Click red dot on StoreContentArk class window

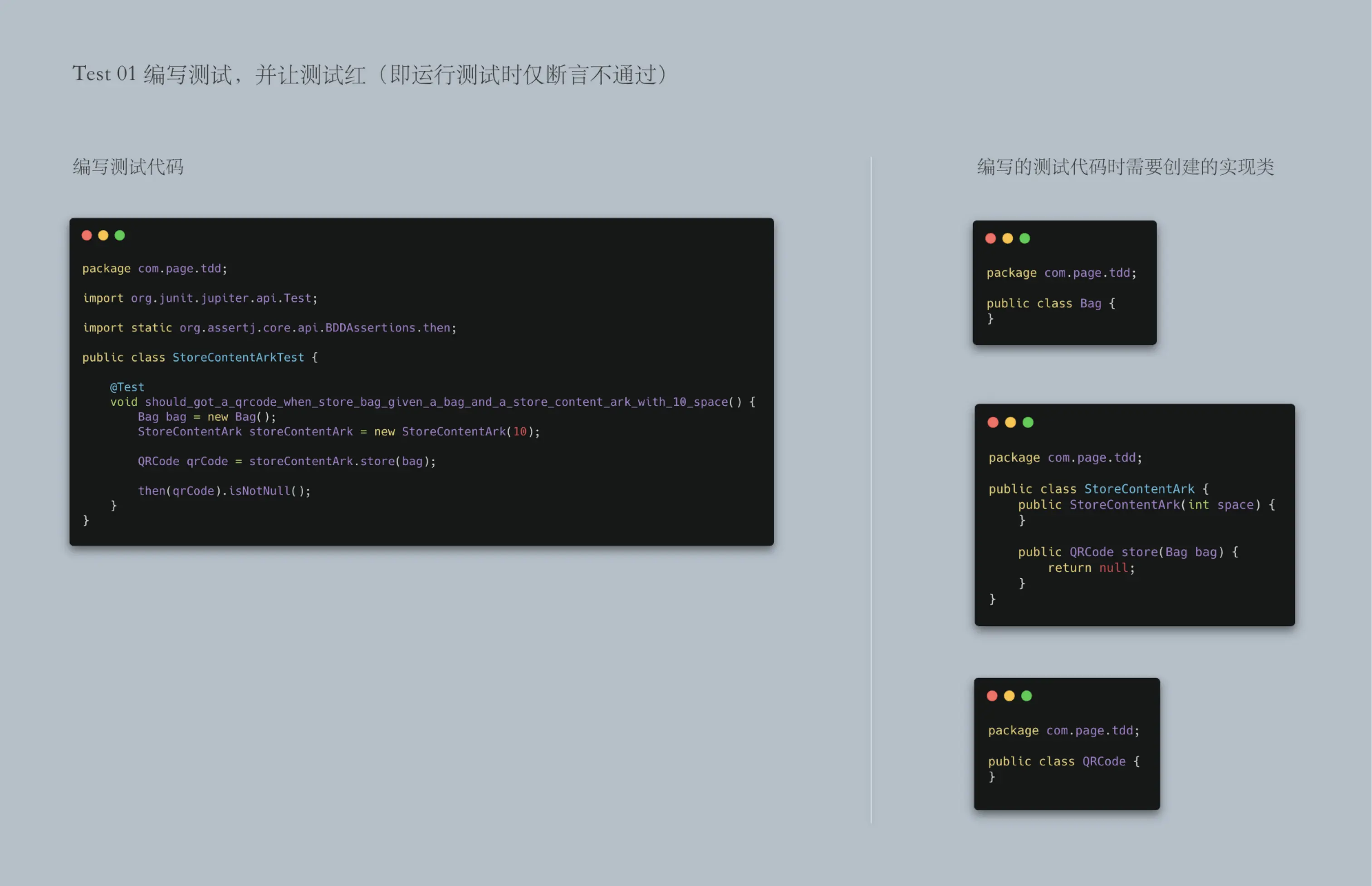click(x=993, y=422)
